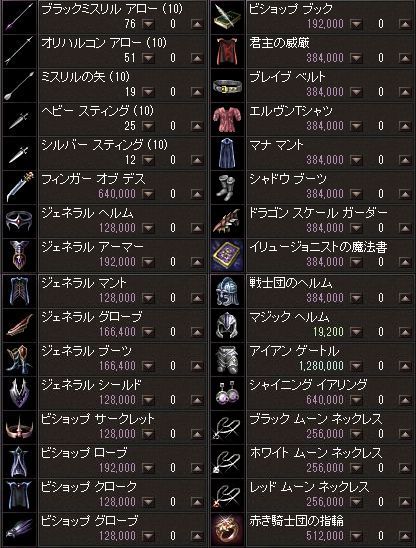Click the イリュージョニストの魔法書 spellbook icon
This screenshot has width=416, height=548.
[227, 254]
